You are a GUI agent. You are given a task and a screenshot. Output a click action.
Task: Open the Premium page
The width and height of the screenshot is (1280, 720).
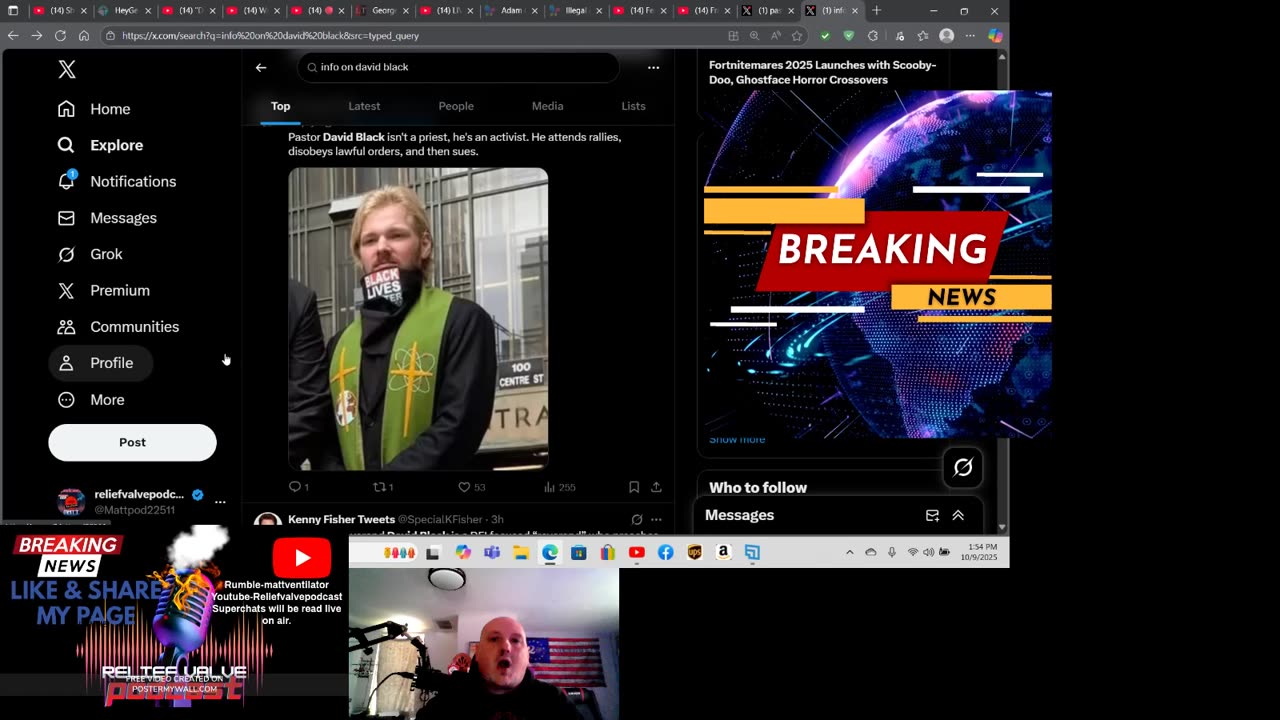[104, 291]
